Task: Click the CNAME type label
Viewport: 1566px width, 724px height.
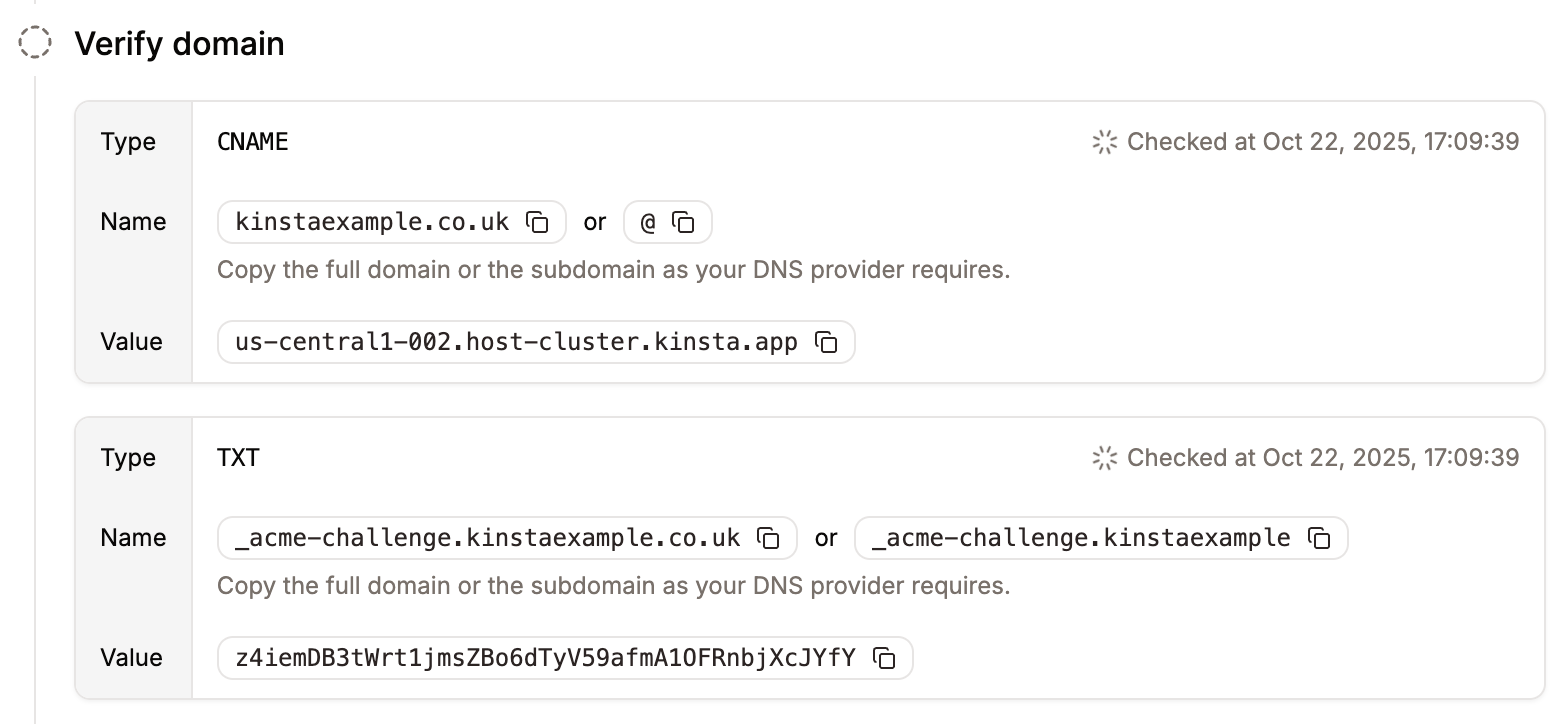Action: pyautogui.click(x=252, y=141)
